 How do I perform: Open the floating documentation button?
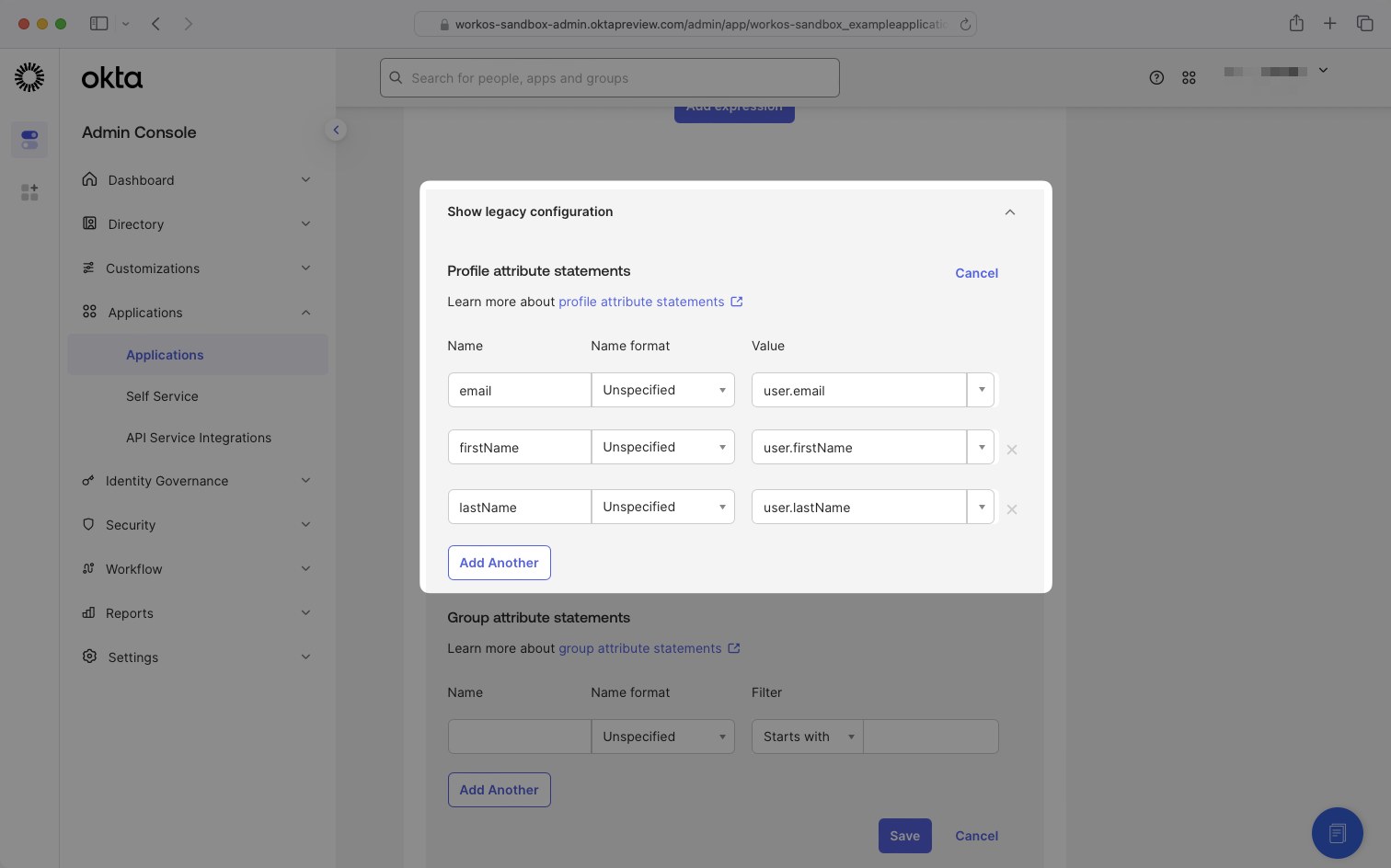[1338, 833]
